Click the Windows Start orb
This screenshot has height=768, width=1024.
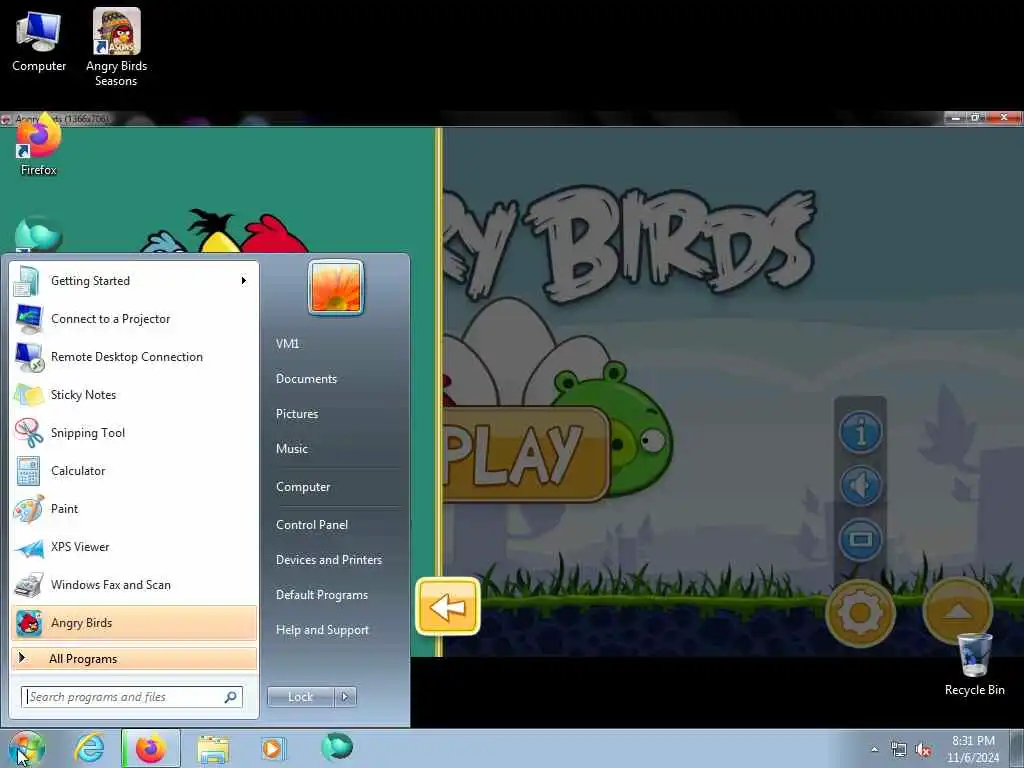[x=26, y=748]
